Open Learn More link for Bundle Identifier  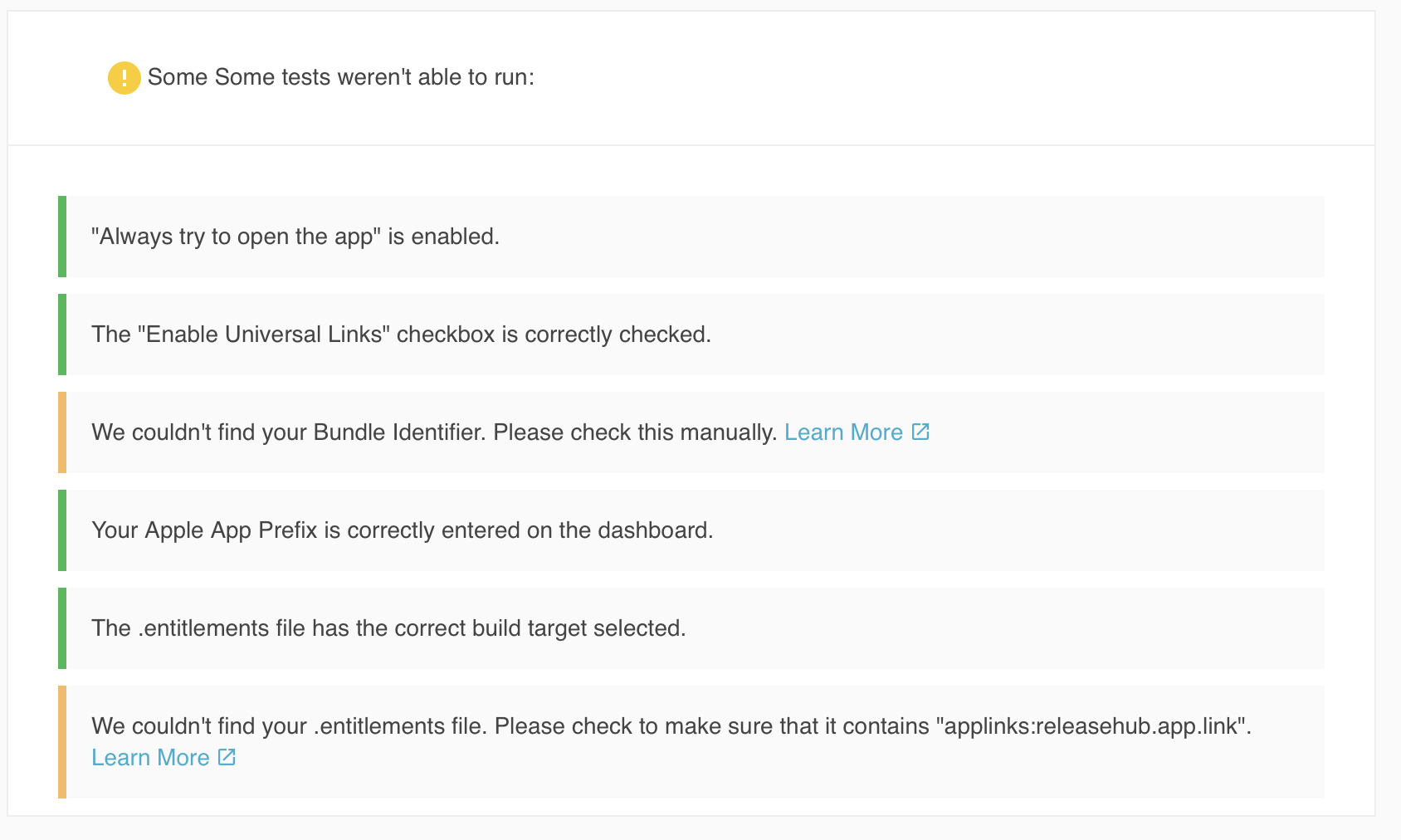843,432
